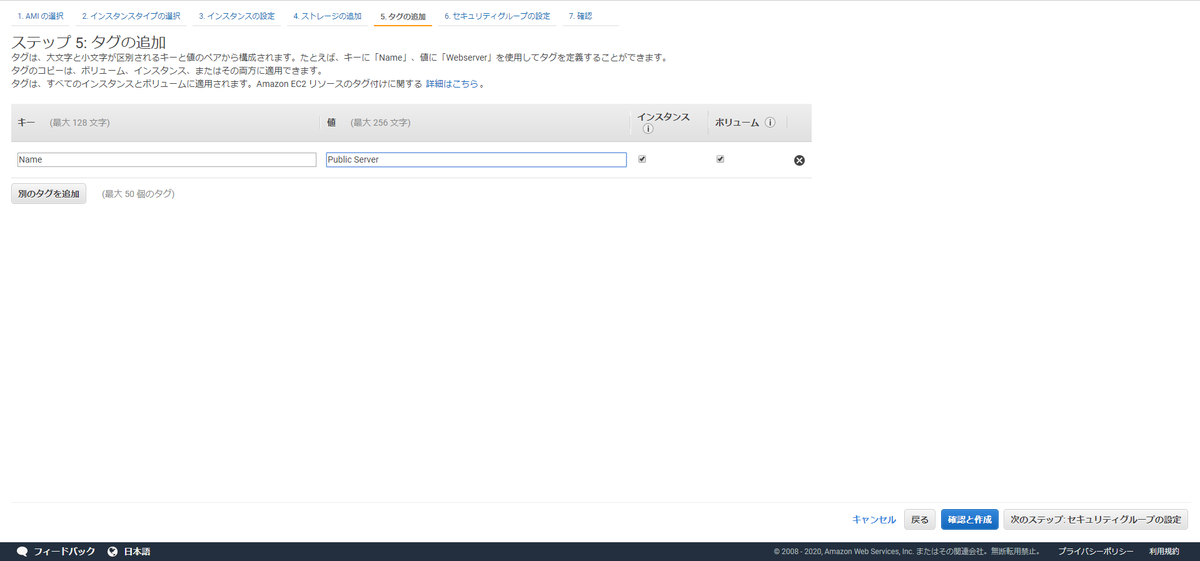Open 詳細はこちら link
This screenshot has height=561, width=1200.
coord(452,84)
